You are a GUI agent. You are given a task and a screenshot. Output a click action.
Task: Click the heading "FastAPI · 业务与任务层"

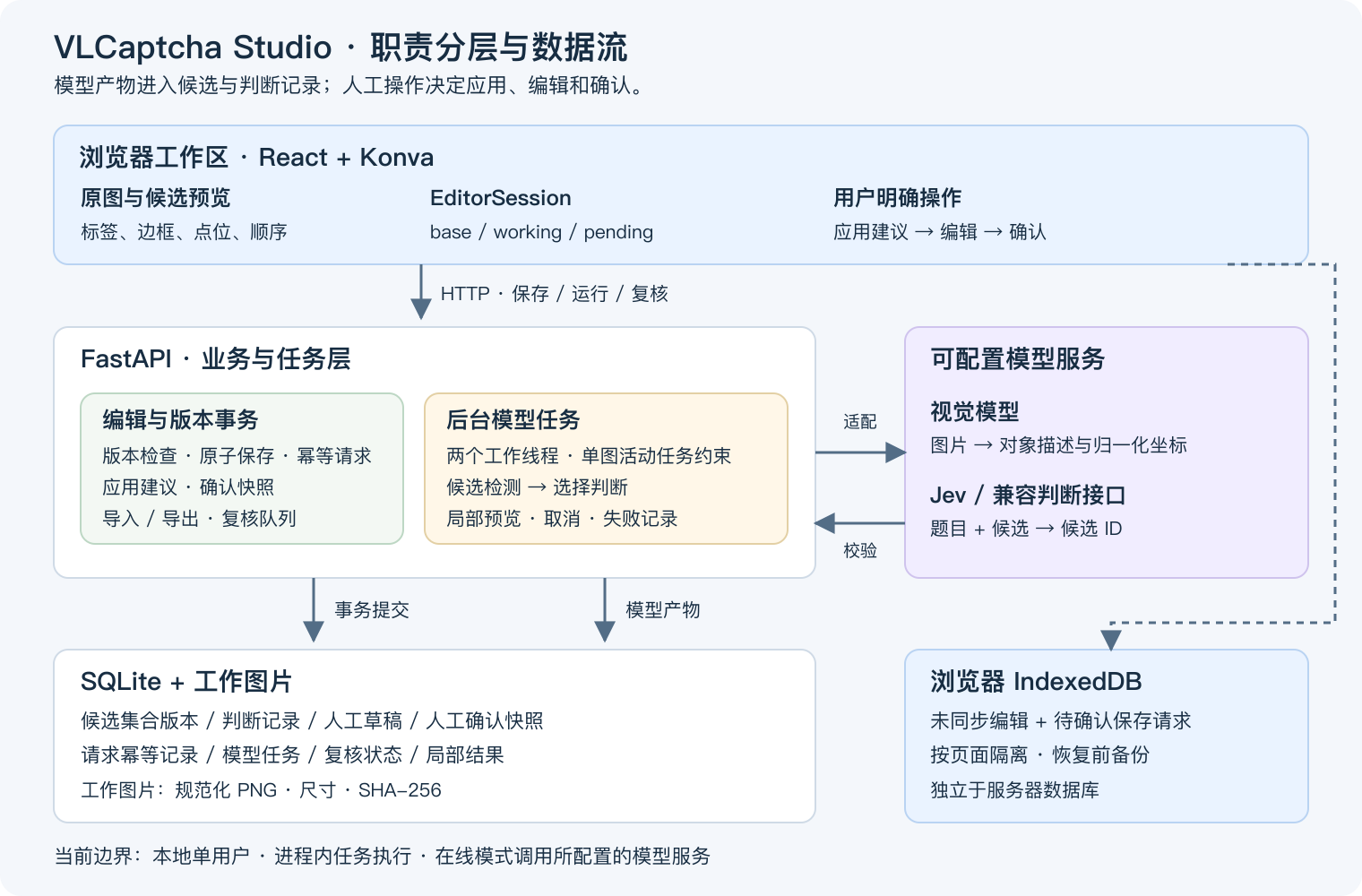point(215,359)
